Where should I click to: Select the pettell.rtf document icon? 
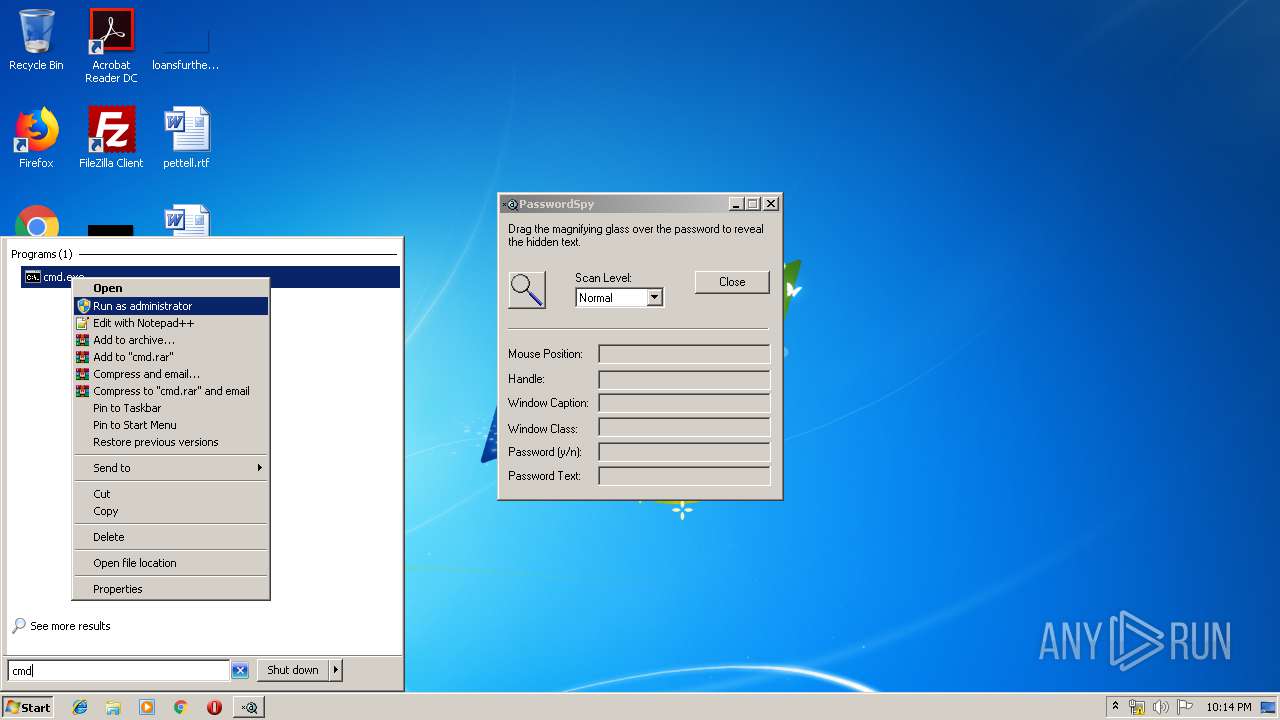pyautogui.click(x=186, y=137)
